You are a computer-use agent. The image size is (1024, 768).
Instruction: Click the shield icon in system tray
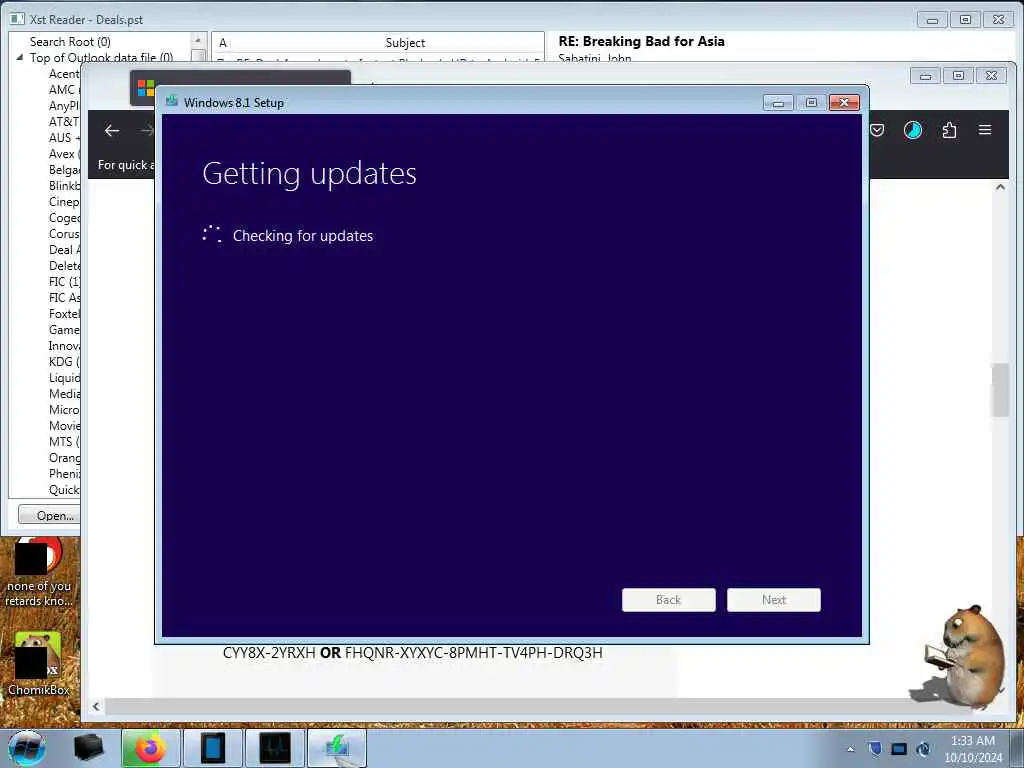pos(875,749)
